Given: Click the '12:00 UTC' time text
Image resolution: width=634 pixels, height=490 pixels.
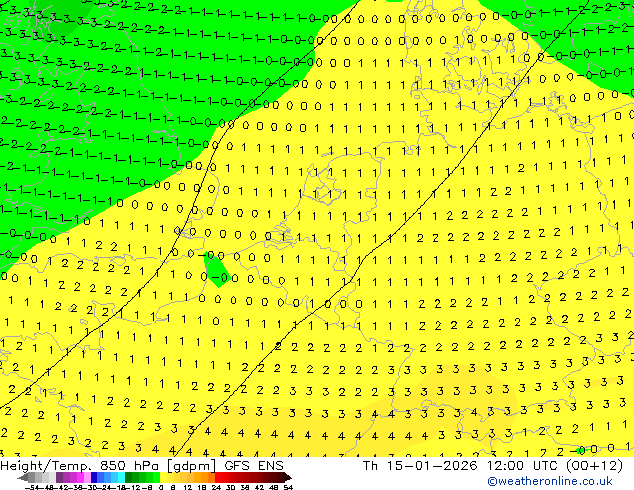Looking at the screenshot, I should [524, 466].
